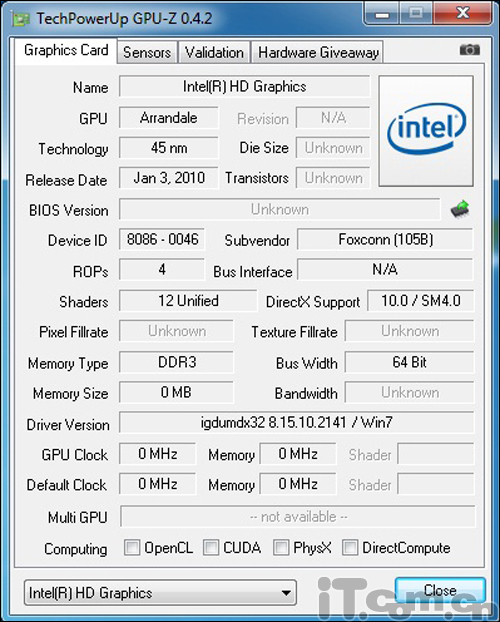The height and width of the screenshot is (622, 500).
Task: Click the maximize window button
Action: pos(416,13)
